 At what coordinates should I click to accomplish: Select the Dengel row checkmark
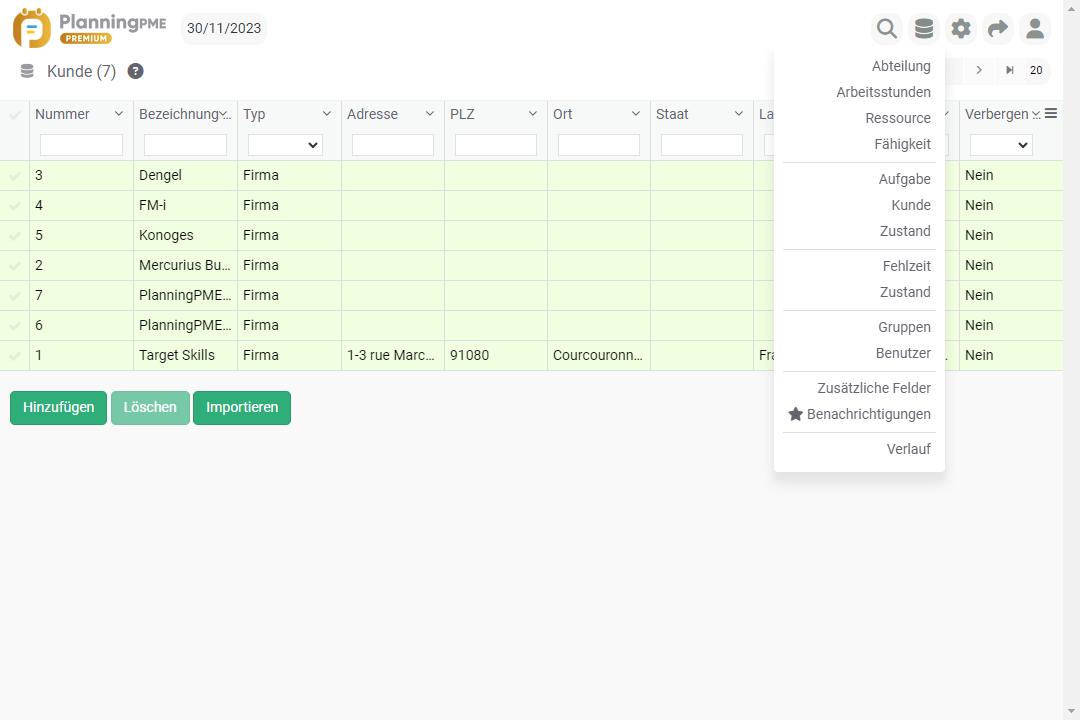pos(15,176)
